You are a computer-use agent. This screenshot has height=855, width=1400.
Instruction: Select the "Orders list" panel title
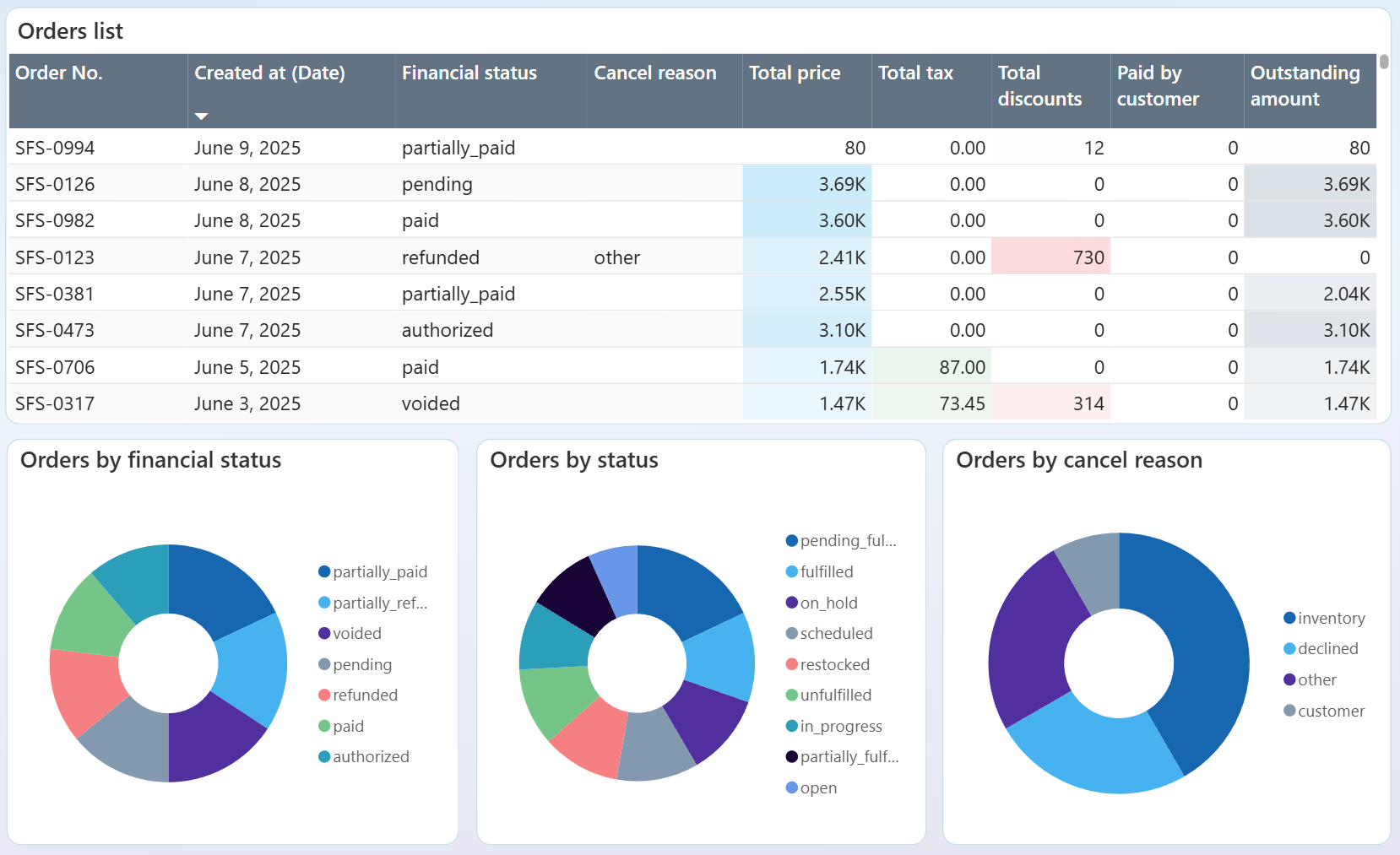click(70, 31)
